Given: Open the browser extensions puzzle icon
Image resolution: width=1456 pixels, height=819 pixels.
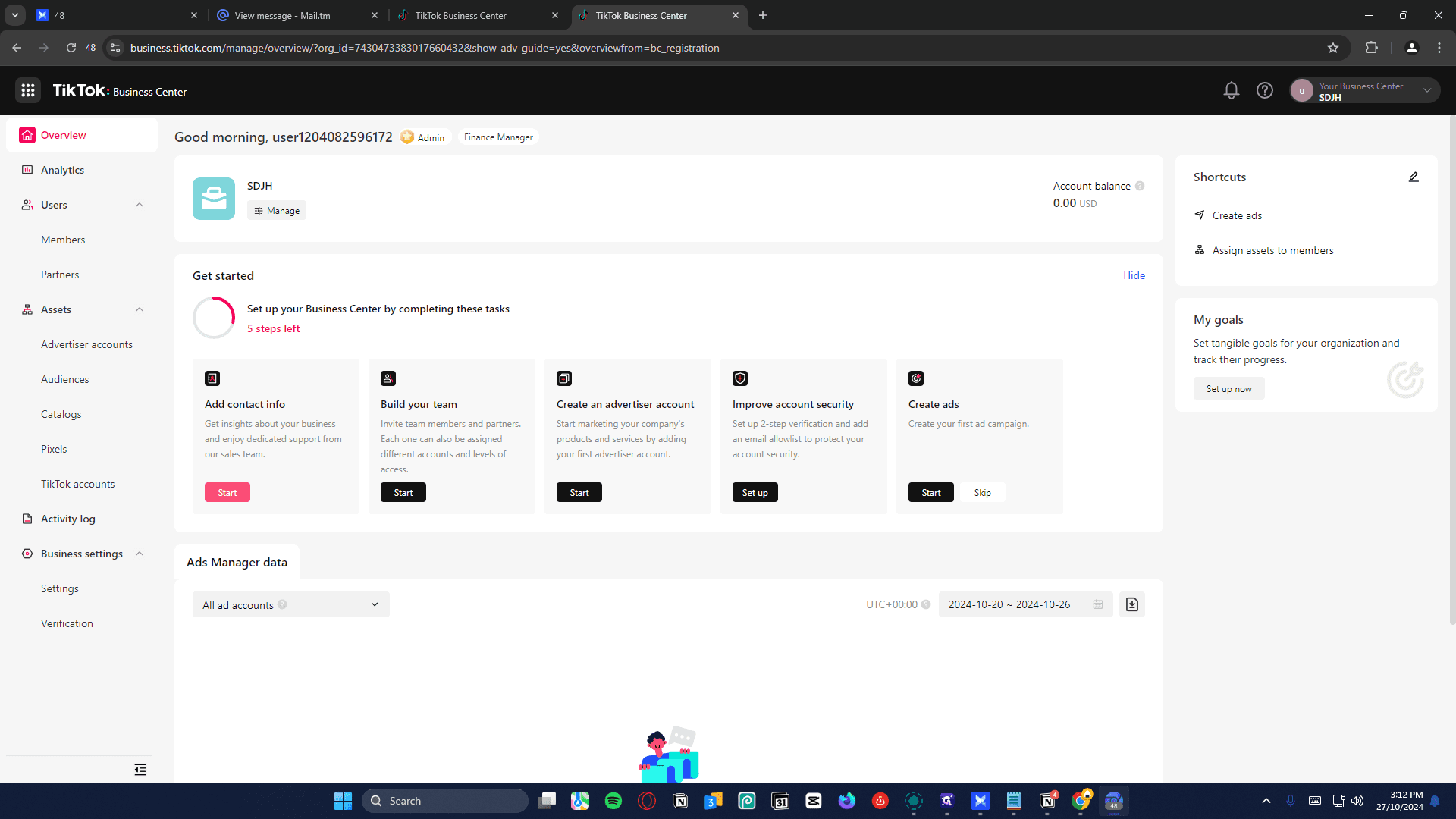Looking at the screenshot, I should [1372, 48].
